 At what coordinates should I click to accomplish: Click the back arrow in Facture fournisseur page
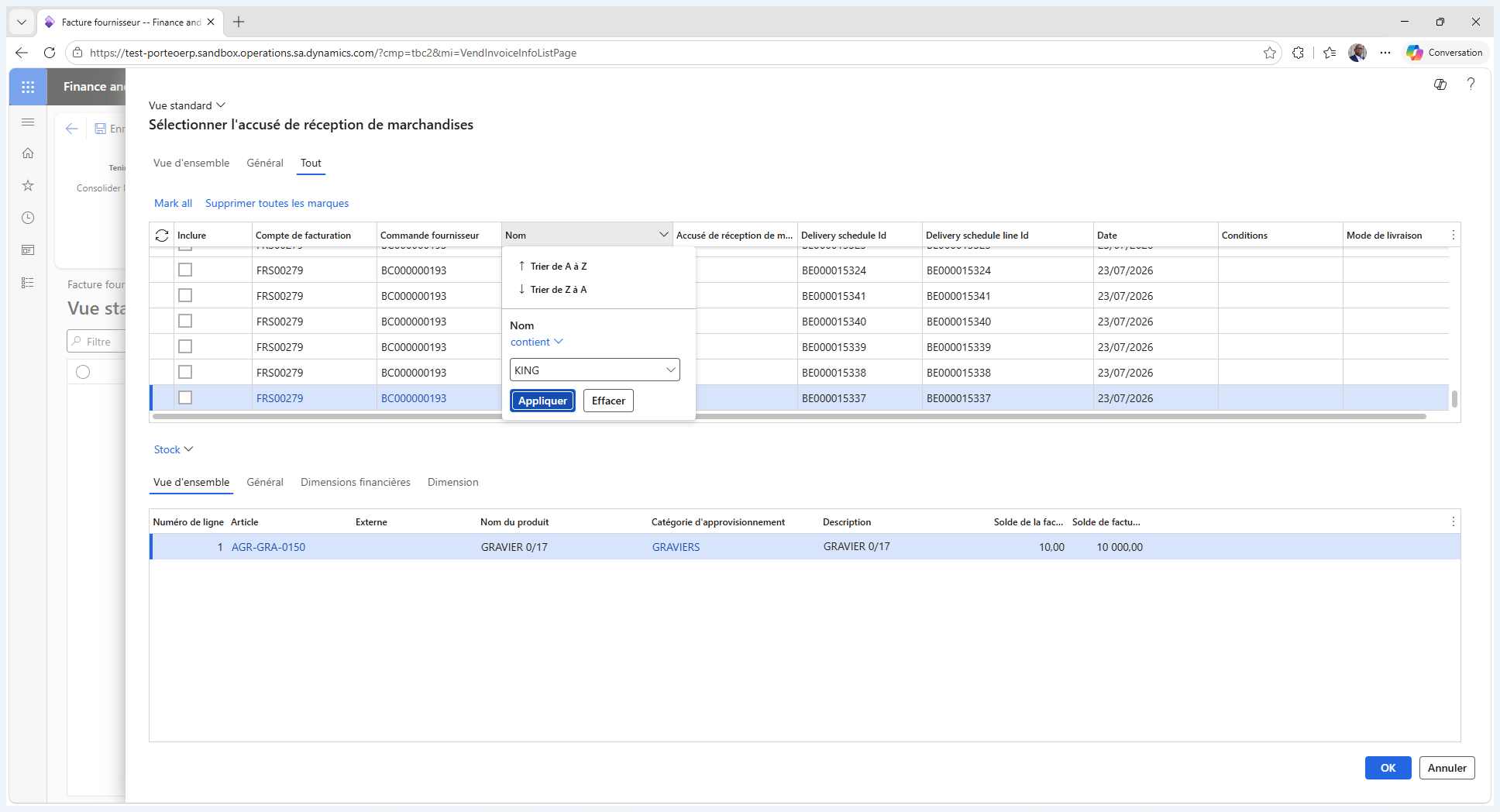tap(72, 129)
